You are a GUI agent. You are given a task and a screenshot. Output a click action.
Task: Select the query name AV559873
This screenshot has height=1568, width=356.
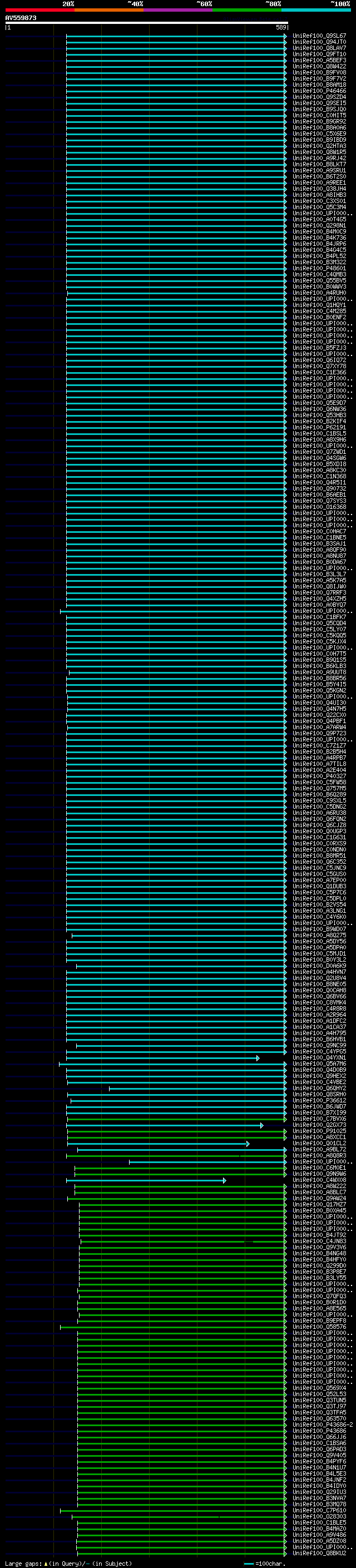[21, 18]
